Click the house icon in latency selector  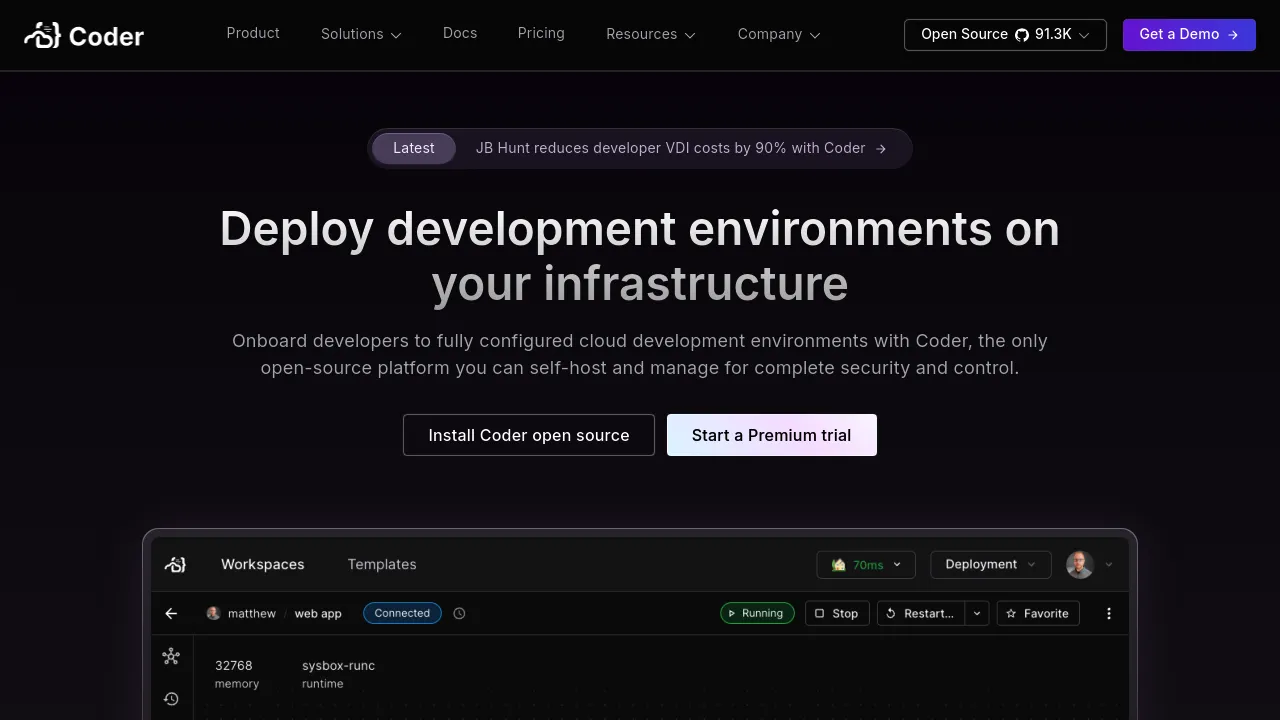(838, 564)
